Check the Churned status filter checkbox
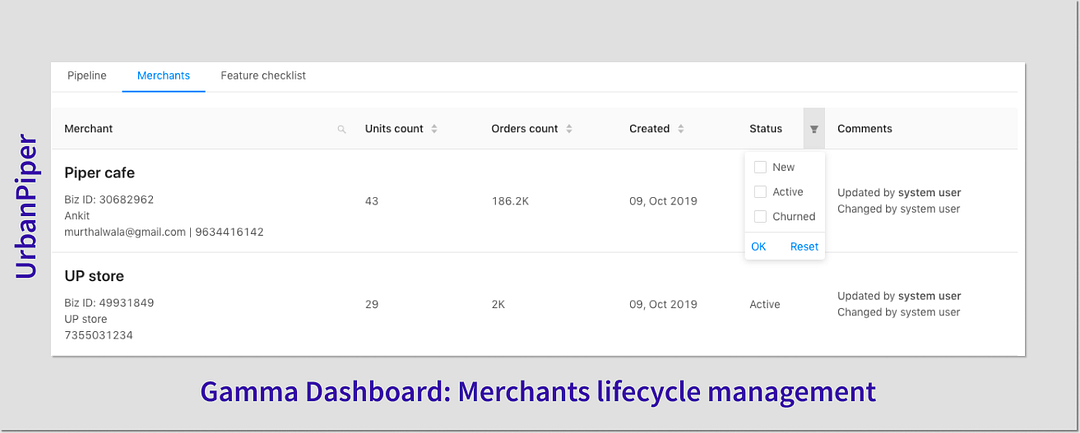The height and width of the screenshot is (433, 1080). pyautogui.click(x=760, y=217)
